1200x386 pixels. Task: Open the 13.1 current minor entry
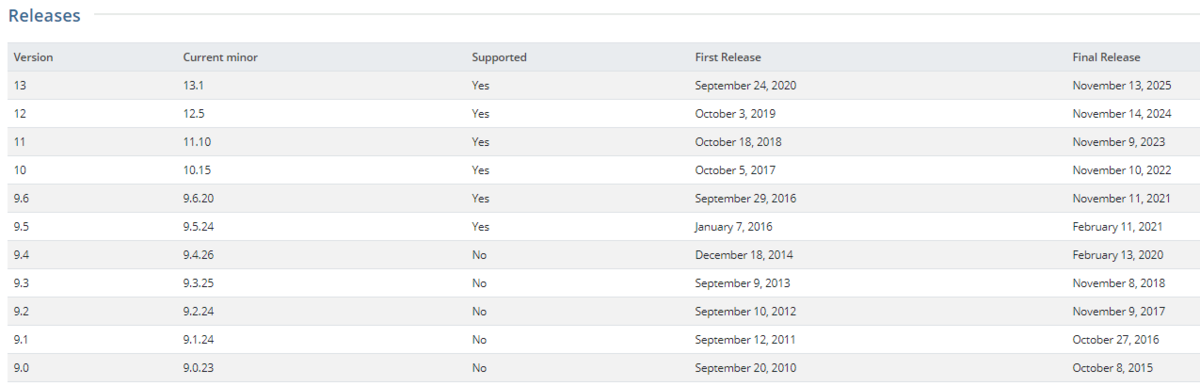(194, 86)
